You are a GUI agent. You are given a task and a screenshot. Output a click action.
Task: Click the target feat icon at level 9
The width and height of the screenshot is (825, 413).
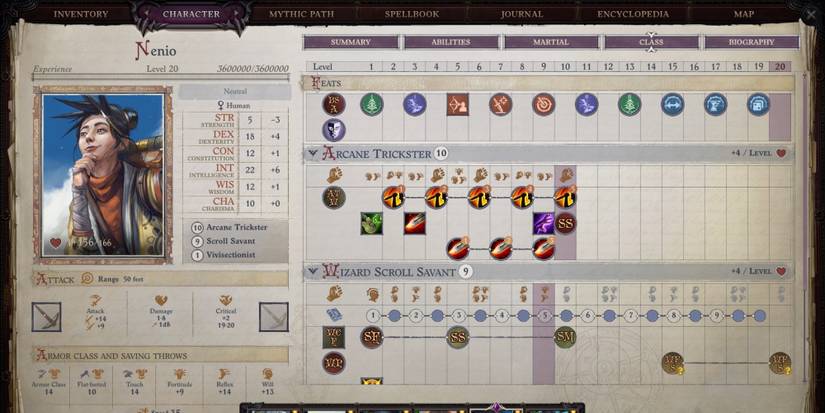click(544, 104)
